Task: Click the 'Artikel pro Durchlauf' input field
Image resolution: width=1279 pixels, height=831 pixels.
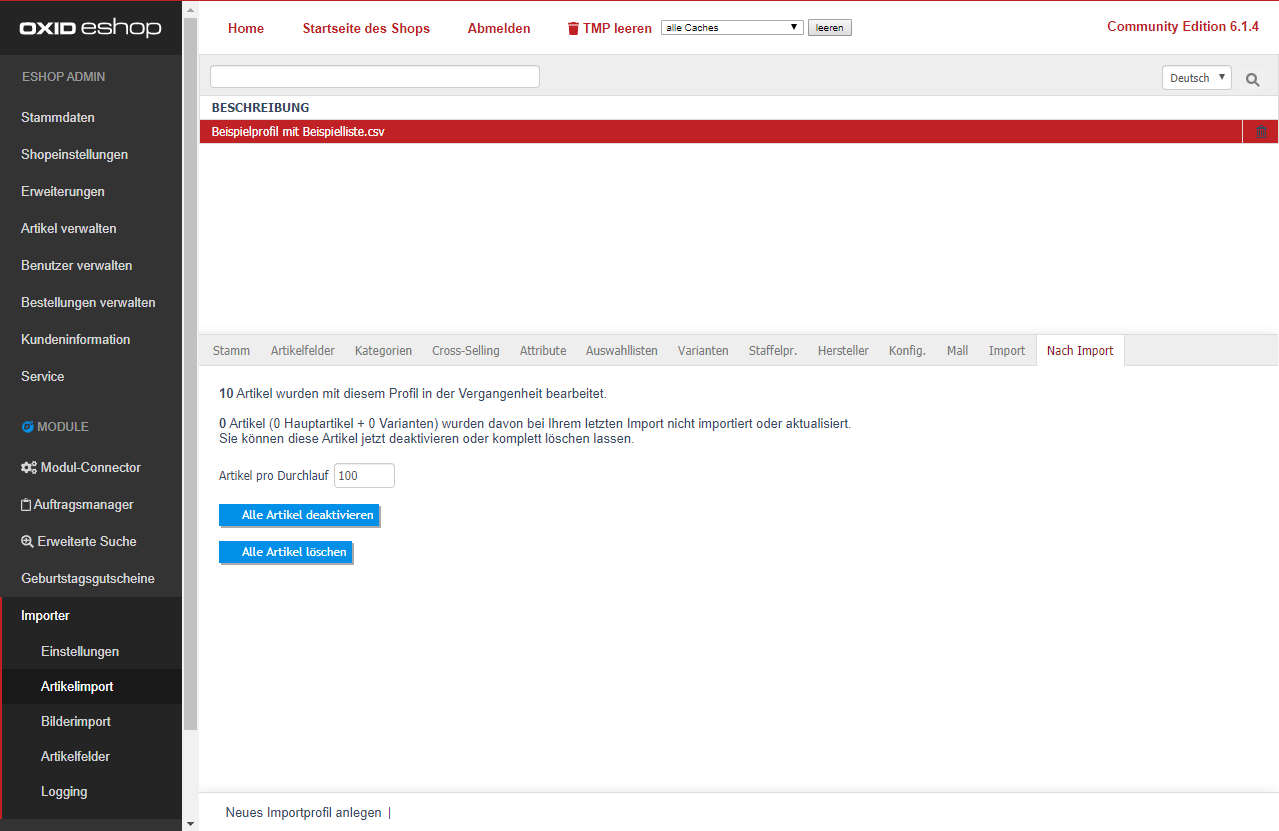Action: click(x=364, y=476)
